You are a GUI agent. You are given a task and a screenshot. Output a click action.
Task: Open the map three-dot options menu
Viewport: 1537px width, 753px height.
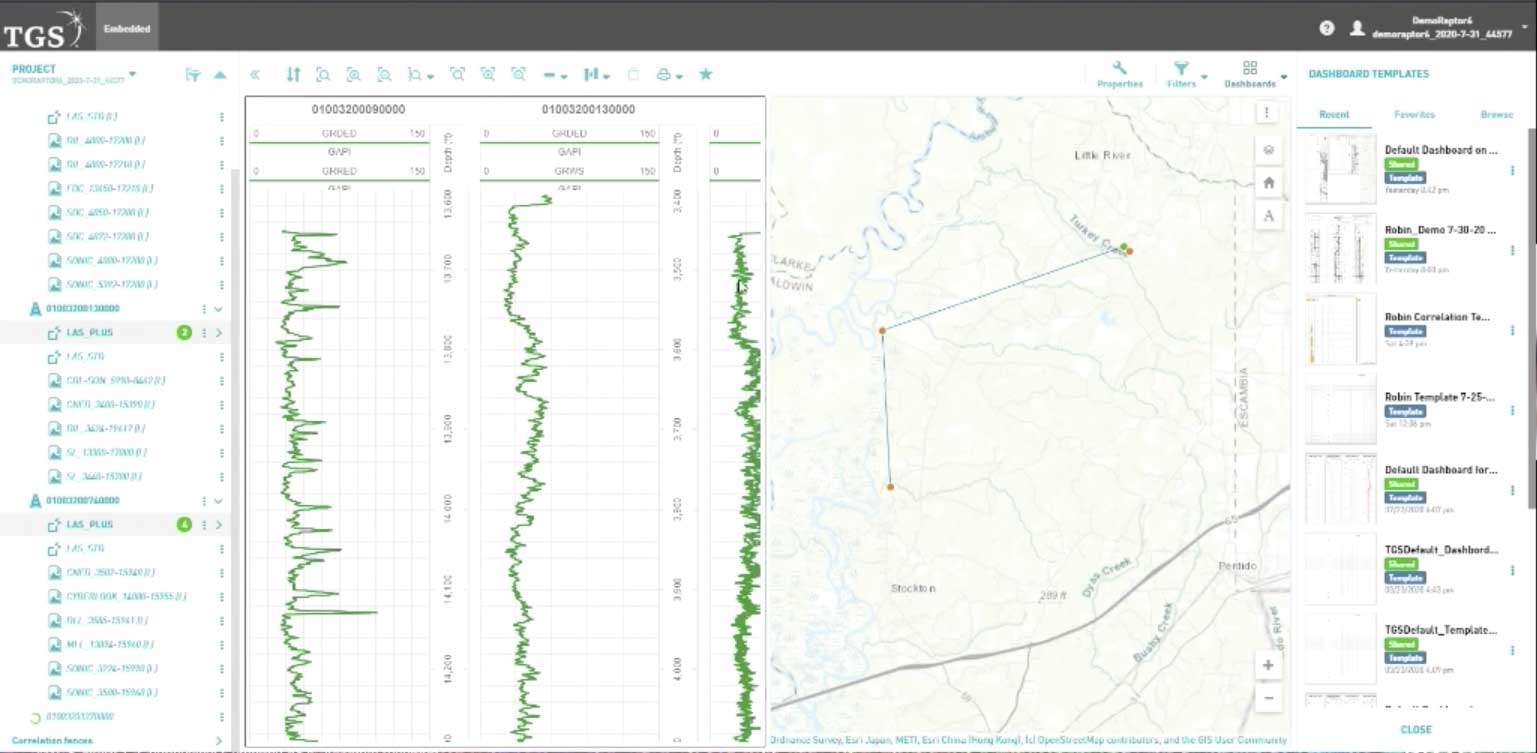[x=1267, y=113]
